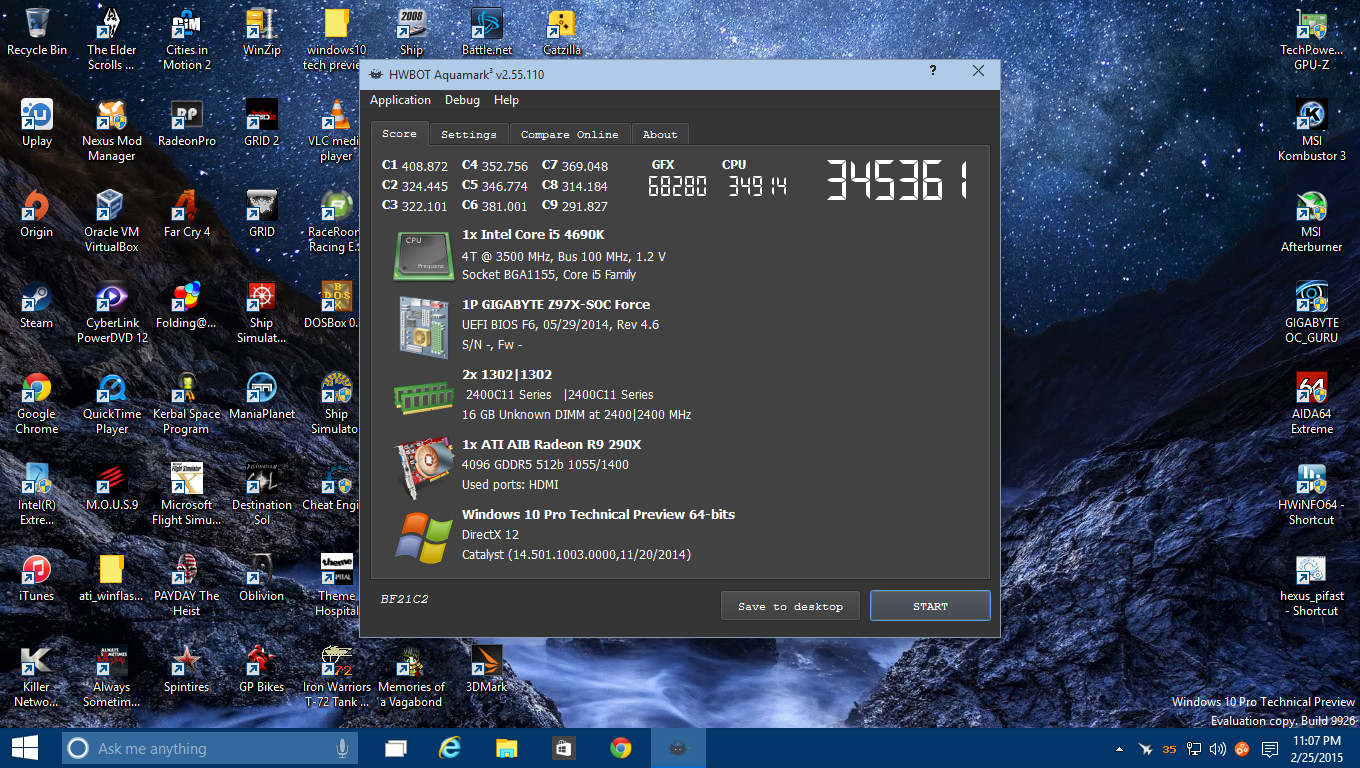Open CyberLink PowerDVD 12 shortcut
Image resolution: width=1360 pixels, height=768 pixels.
click(x=111, y=312)
